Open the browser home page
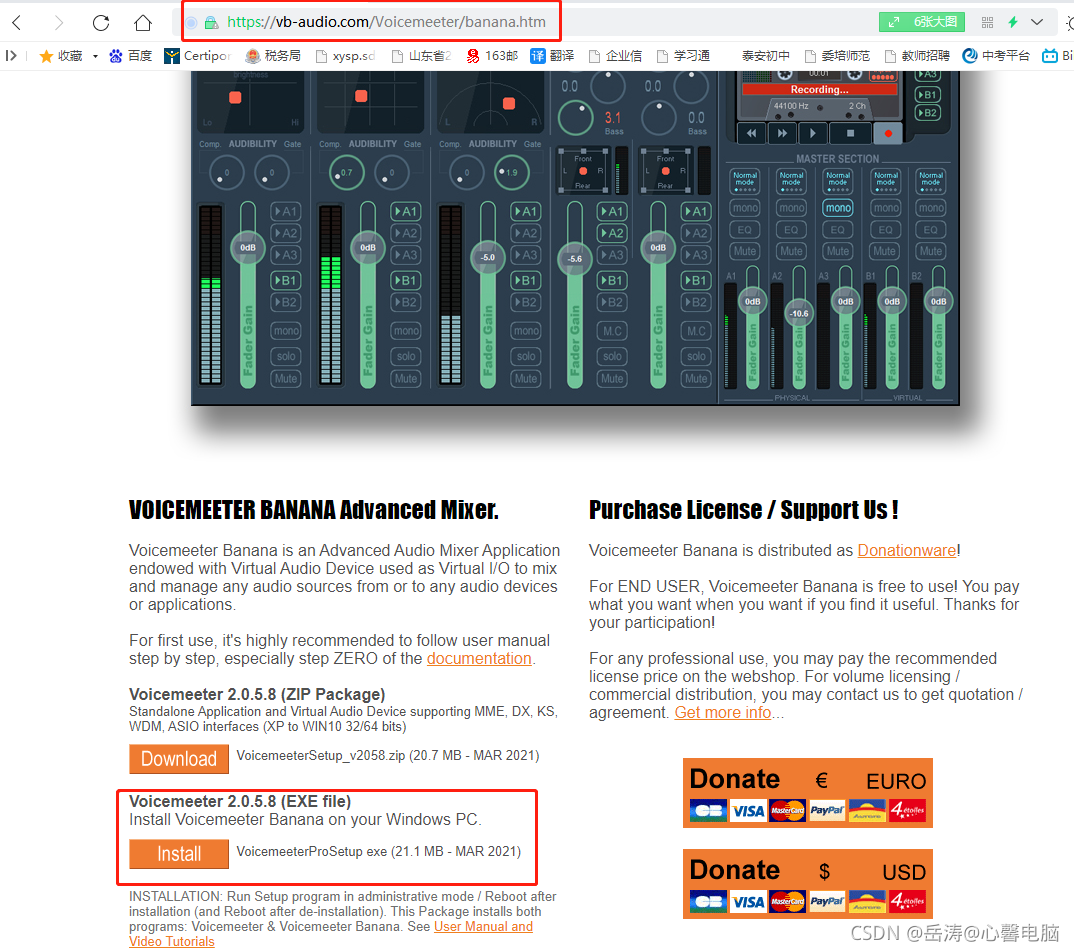The height and width of the screenshot is (951, 1074). click(142, 23)
